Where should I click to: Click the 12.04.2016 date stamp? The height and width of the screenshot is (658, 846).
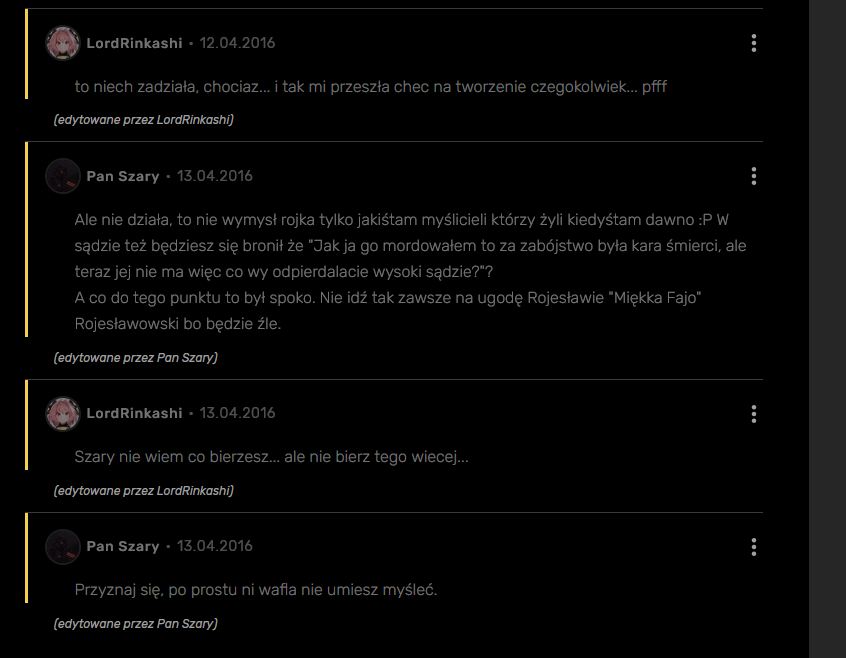coord(237,43)
